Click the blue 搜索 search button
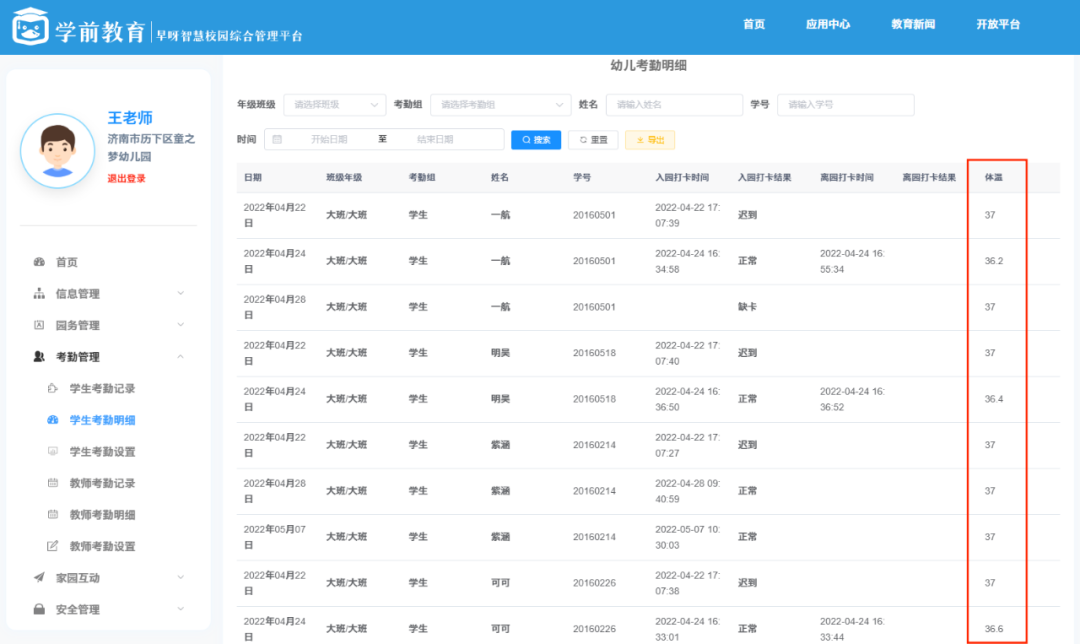This screenshot has height=644, width=1080. tap(536, 140)
